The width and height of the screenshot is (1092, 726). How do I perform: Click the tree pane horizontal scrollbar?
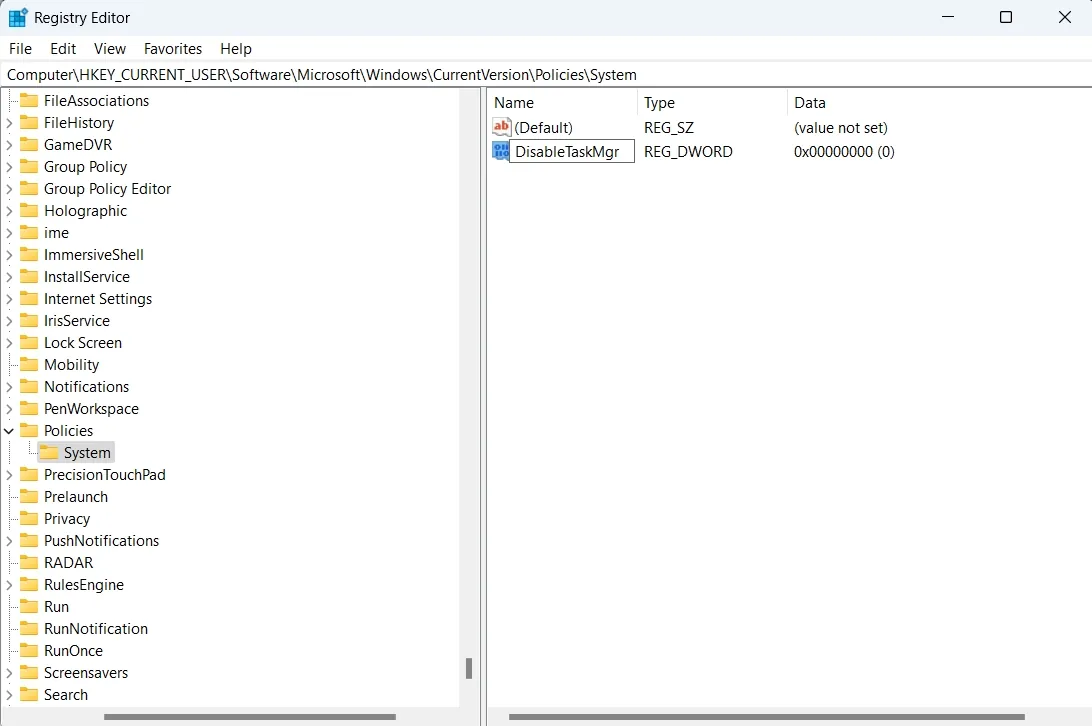tap(250, 716)
